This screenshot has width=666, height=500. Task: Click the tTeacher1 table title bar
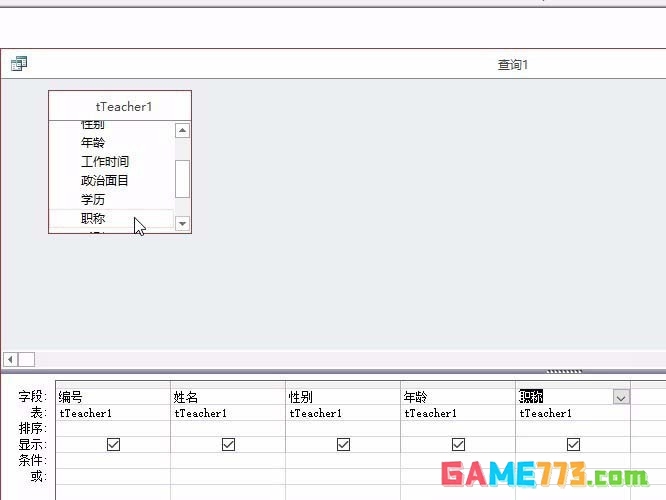pos(120,106)
